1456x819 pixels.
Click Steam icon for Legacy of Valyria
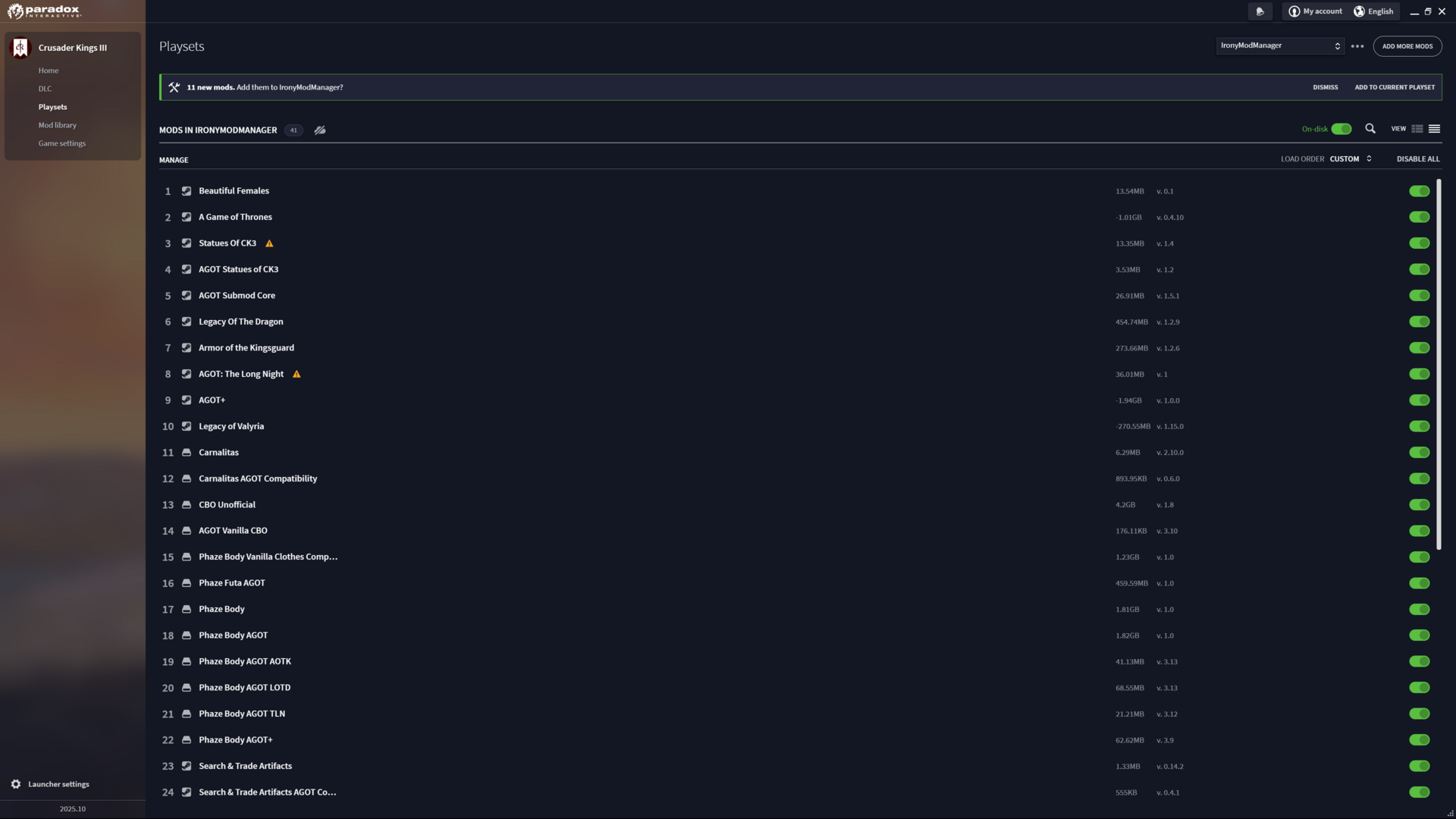coord(187,426)
